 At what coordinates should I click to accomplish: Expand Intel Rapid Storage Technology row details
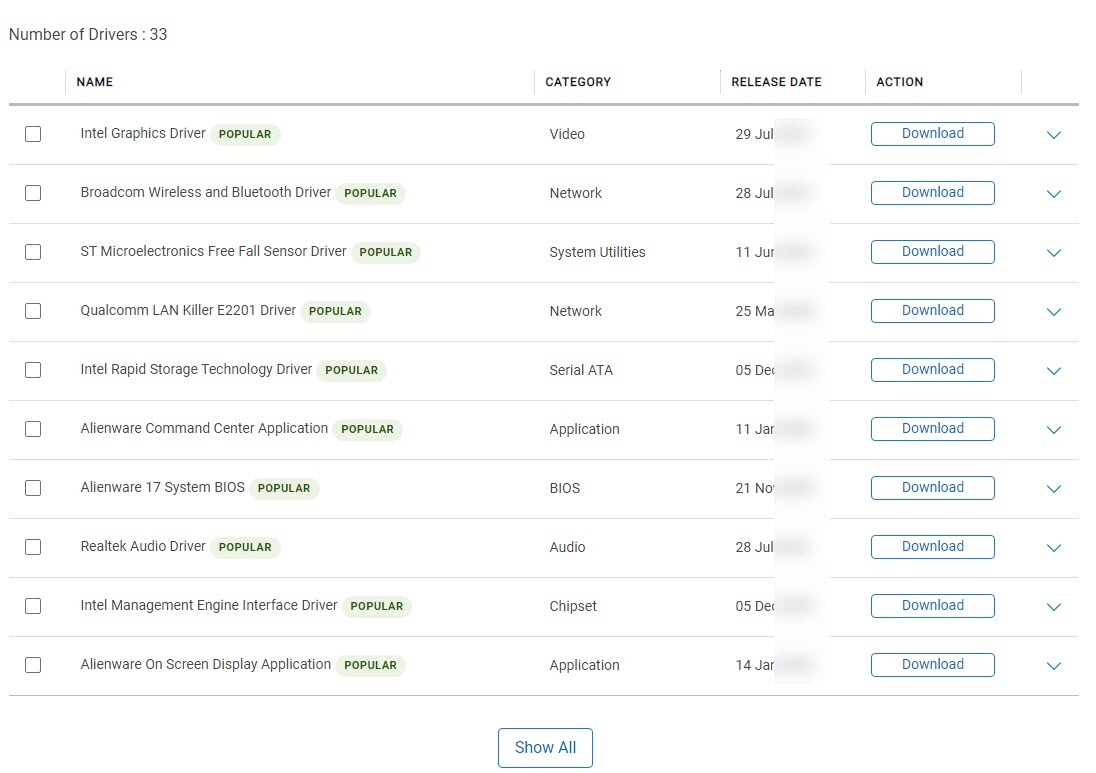click(x=1053, y=371)
